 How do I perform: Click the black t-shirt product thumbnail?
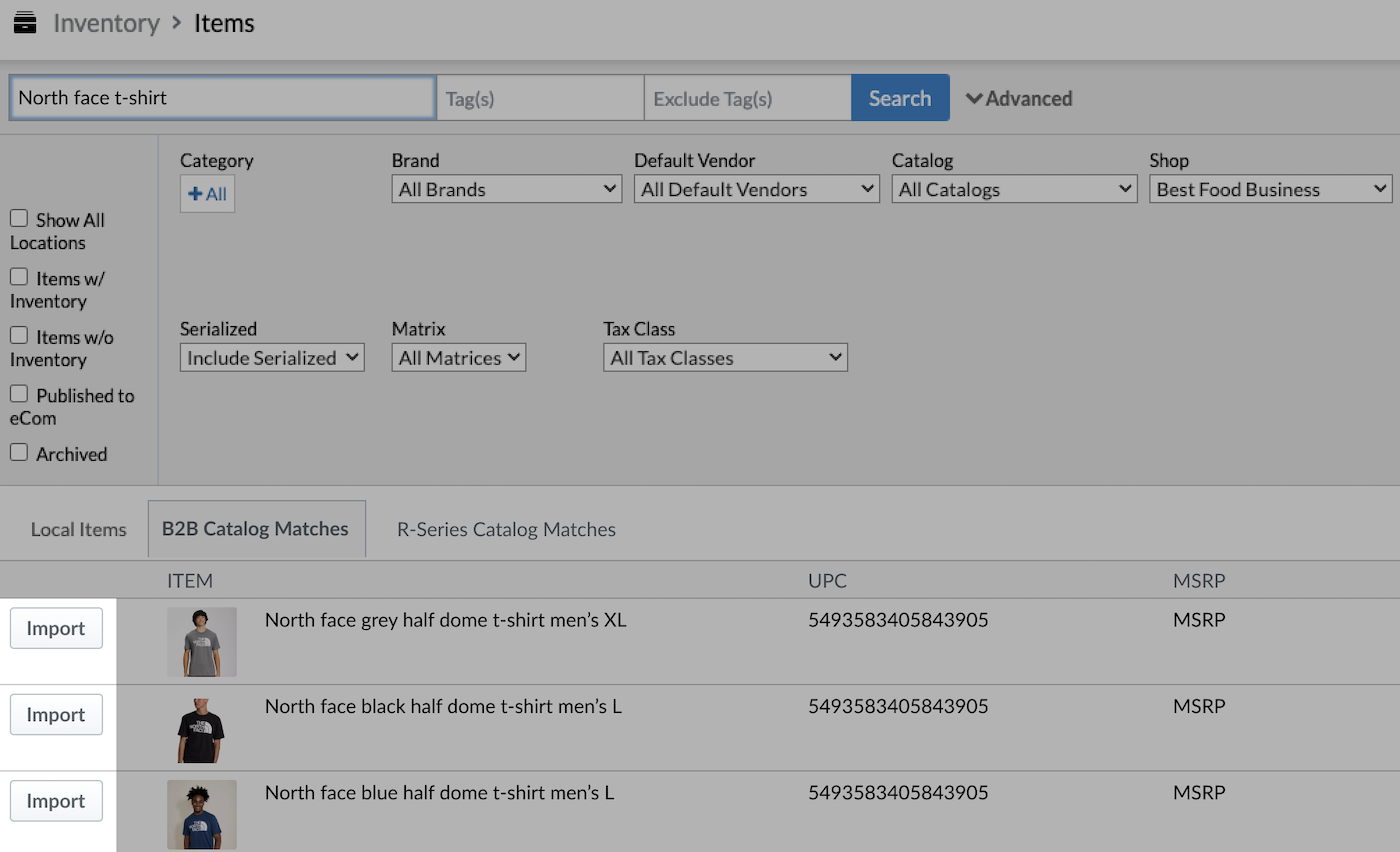202,728
